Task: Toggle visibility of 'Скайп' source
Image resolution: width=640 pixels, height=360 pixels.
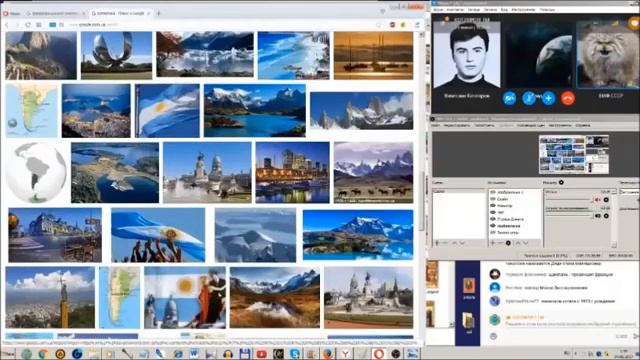Action: pos(493,199)
